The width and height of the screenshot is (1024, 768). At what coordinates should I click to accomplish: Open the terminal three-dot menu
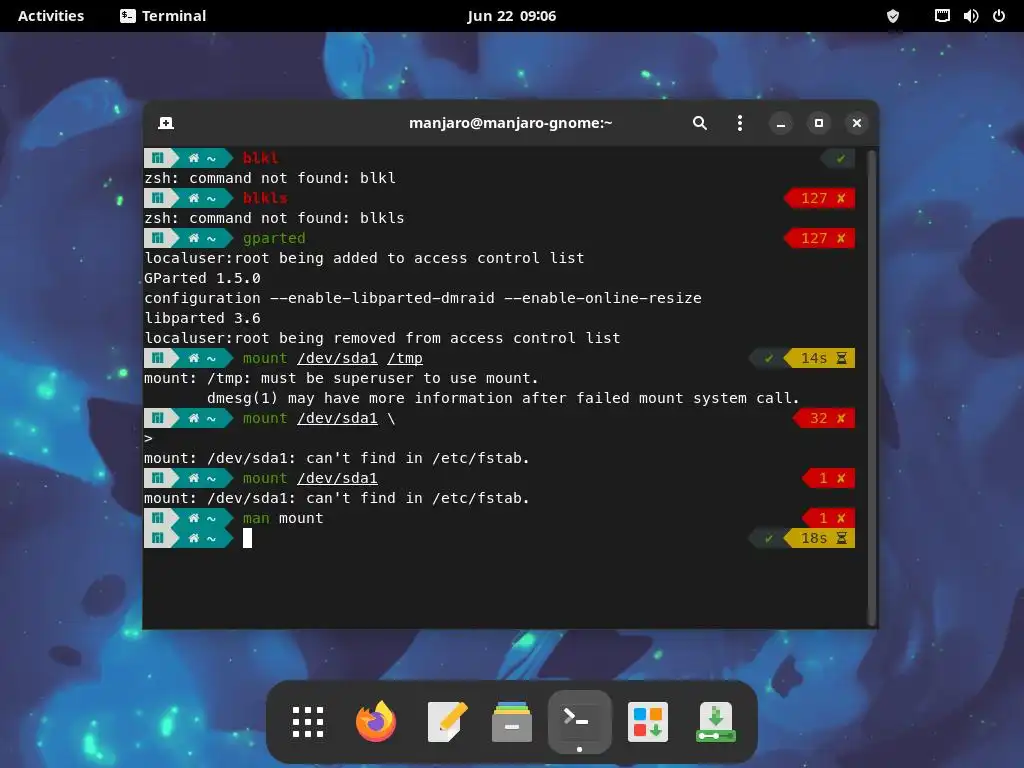point(739,123)
